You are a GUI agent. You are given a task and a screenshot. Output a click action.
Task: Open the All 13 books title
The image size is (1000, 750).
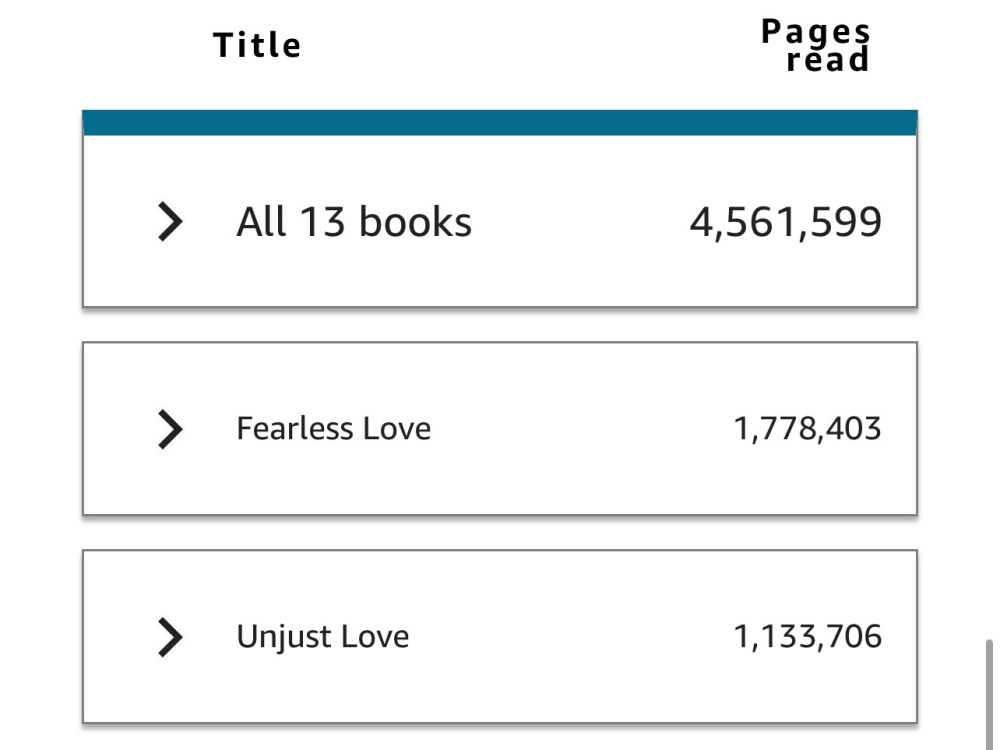[x=354, y=222]
